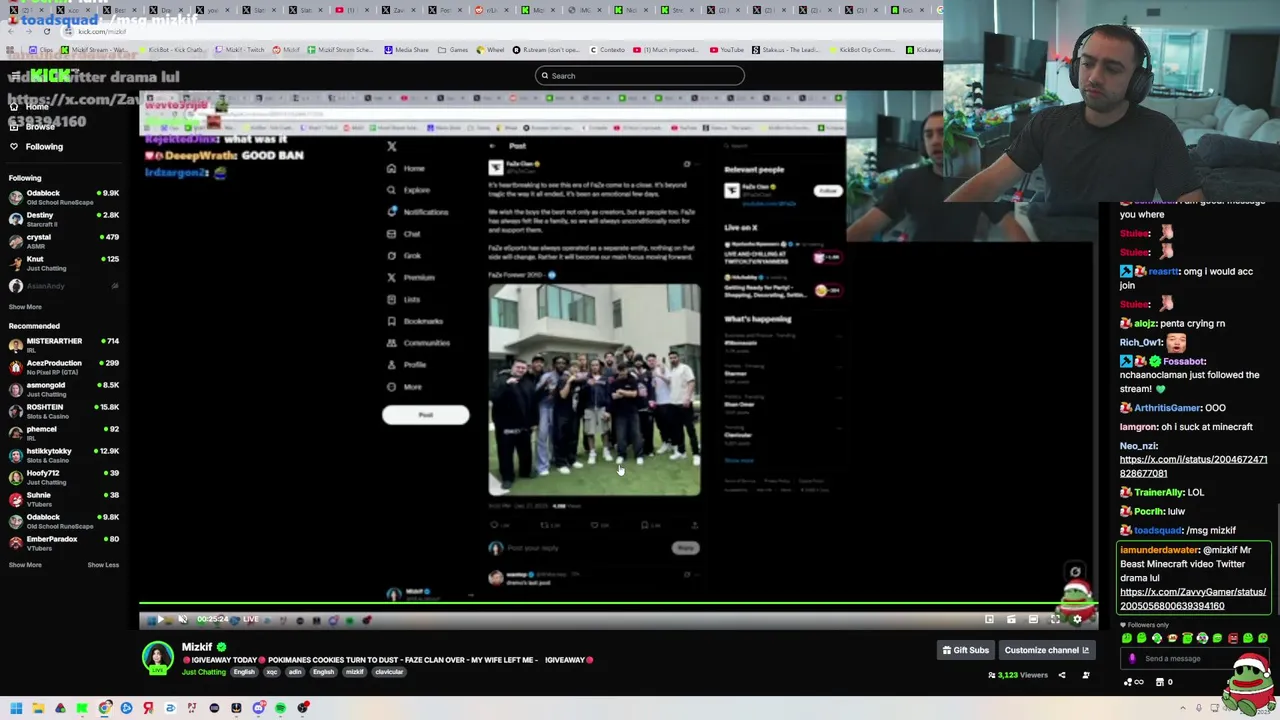Open asmongold recommended channel

click(x=64, y=389)
